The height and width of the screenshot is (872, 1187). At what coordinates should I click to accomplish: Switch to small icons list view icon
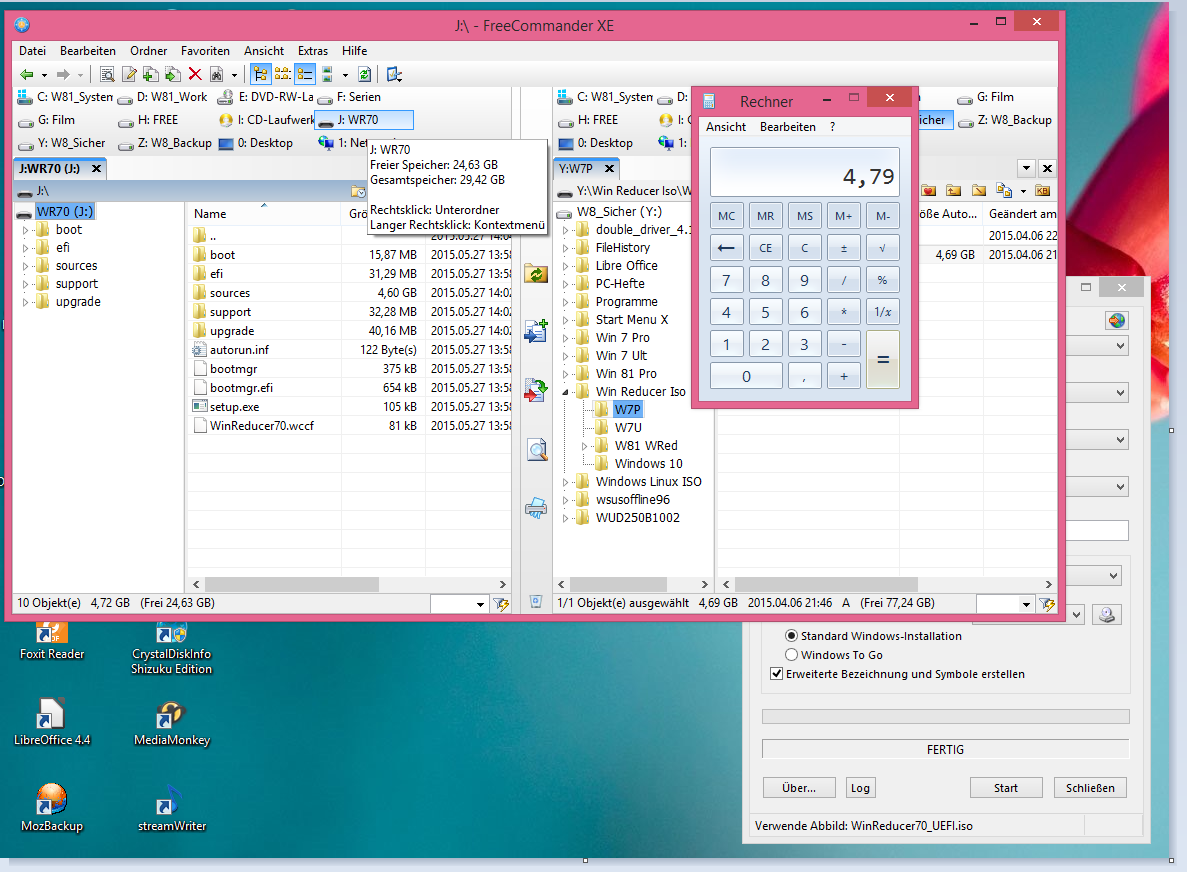click(282, 74)
